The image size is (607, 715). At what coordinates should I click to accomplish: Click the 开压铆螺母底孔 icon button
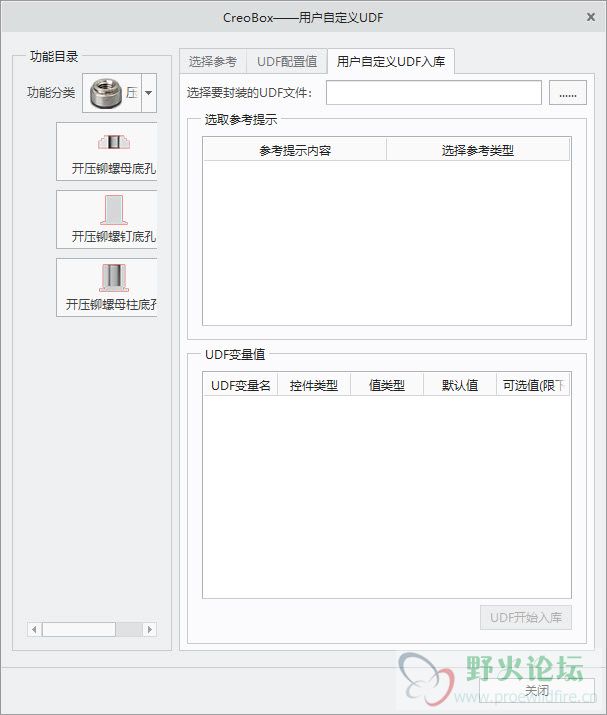click(x=107, y=151)
